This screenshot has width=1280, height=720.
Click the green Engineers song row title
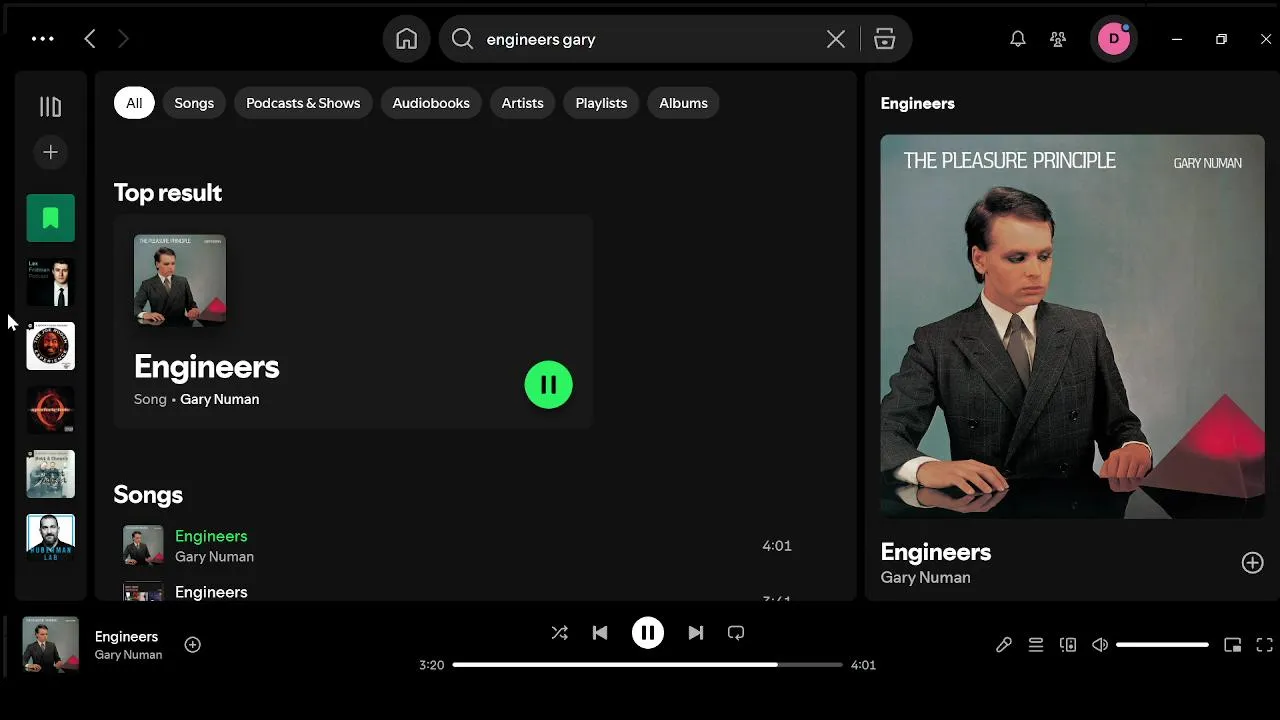click(x=211, y=536)
